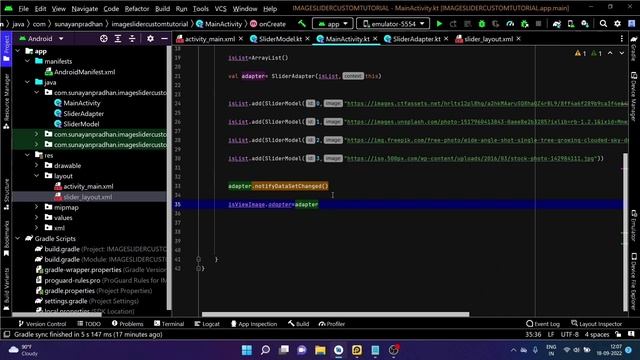Open editor tabs more options menu
The width and height of the screenshot is (640, 360).
click(622, 39)
